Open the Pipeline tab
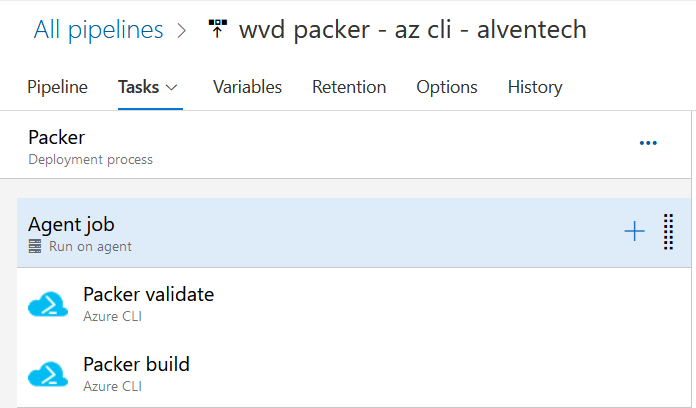696x408 pixels. click(x=57, y=87)
